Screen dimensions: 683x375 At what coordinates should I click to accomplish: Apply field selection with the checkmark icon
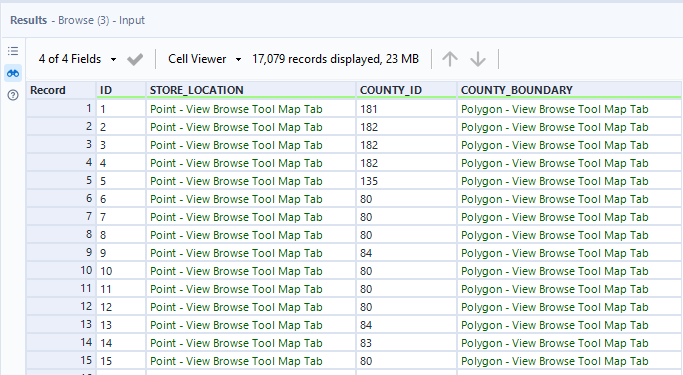pos(135,59)
